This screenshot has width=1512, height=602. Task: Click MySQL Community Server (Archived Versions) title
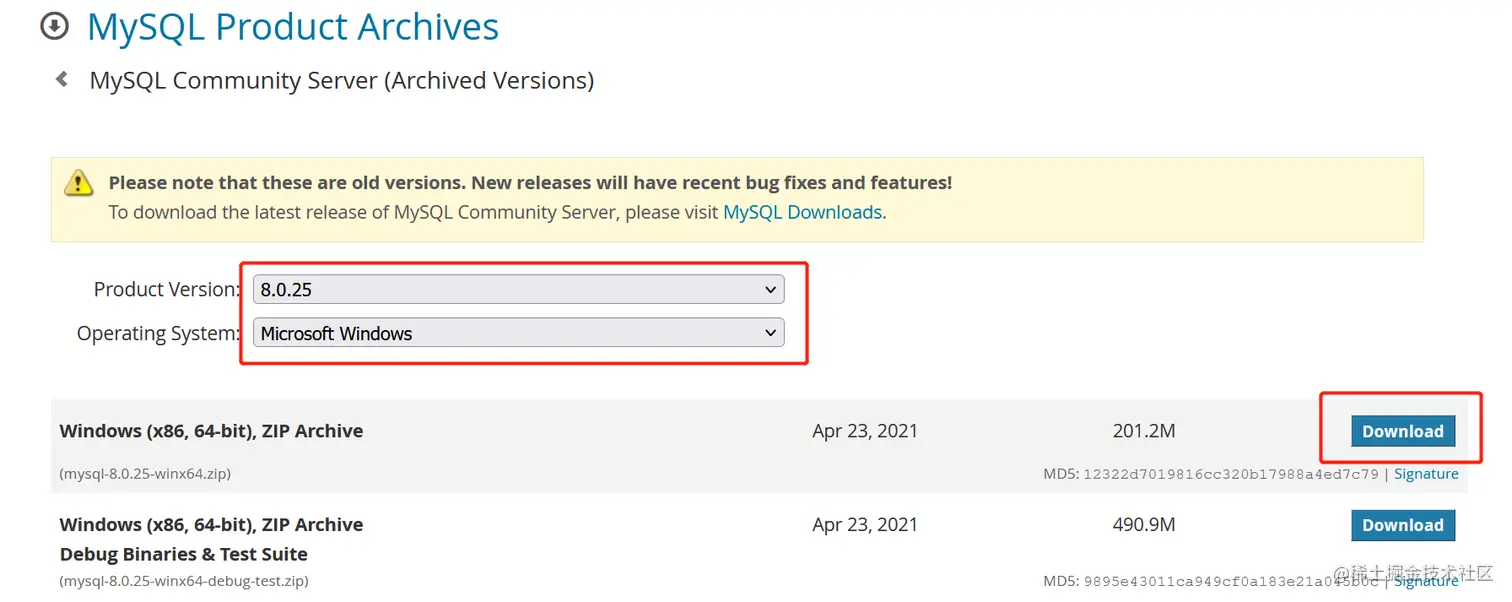(342, 80)
